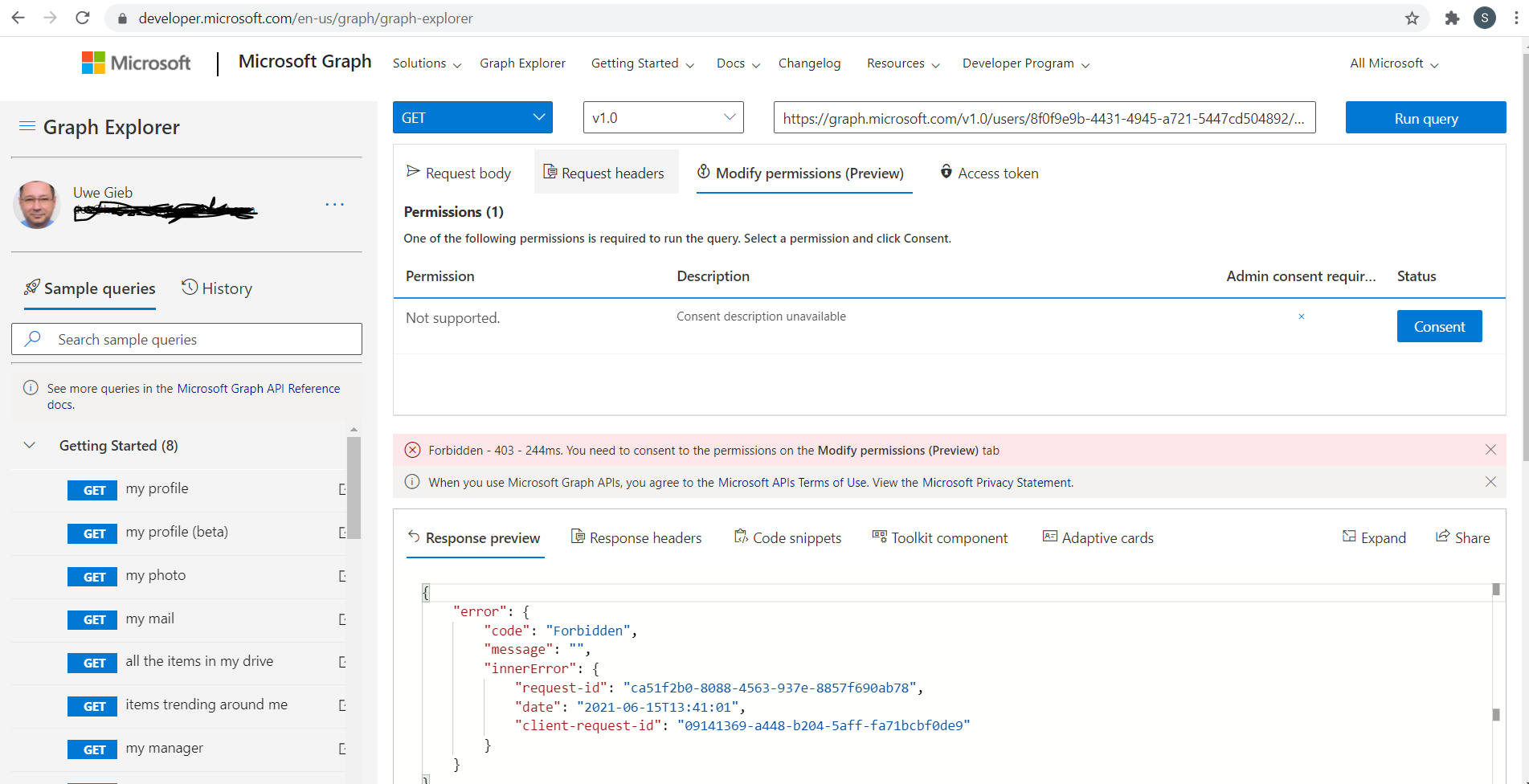Click the Share query button

click(x=1463, y=537)
